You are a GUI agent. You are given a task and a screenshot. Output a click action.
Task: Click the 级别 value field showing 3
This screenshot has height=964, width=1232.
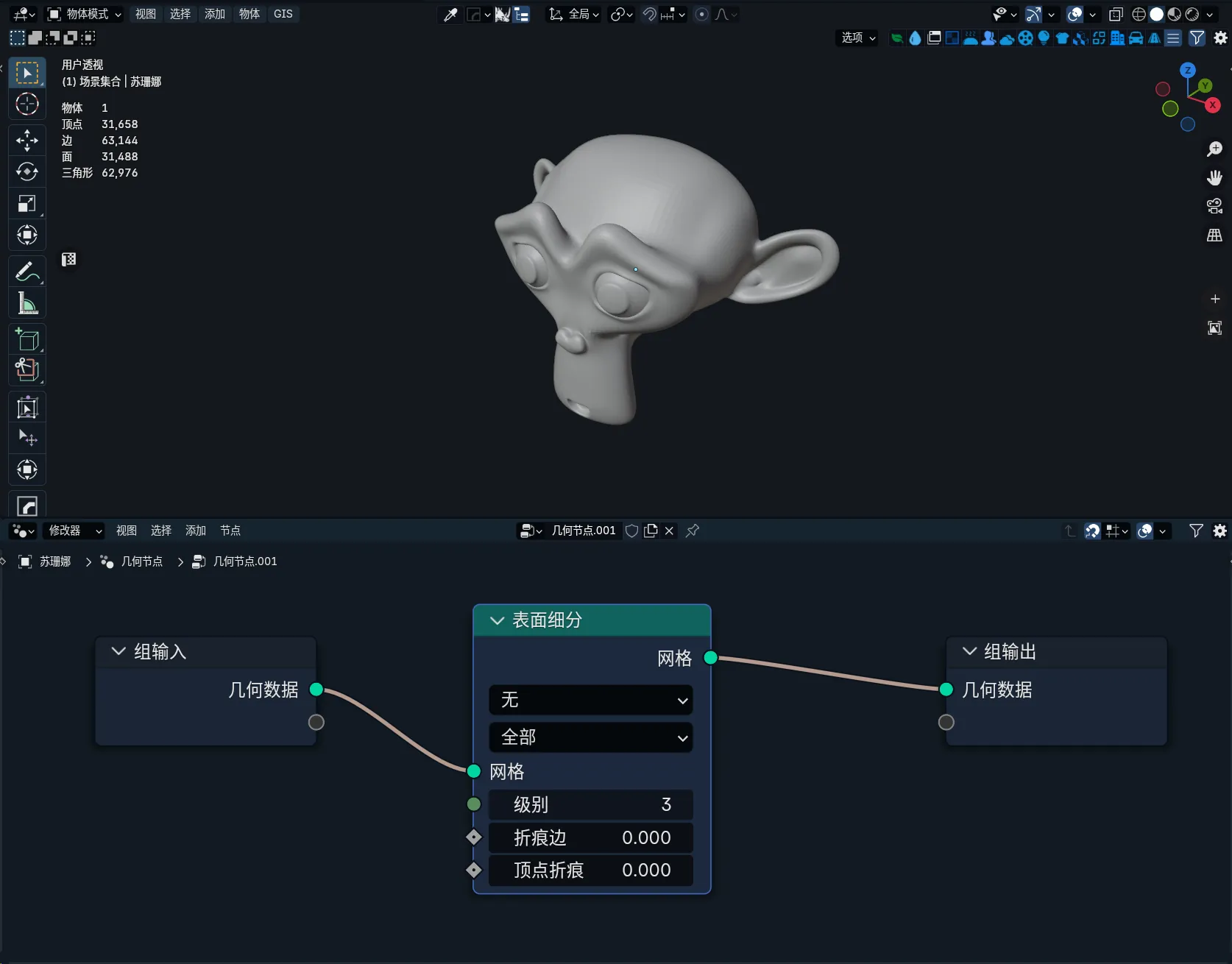(590, 804)
